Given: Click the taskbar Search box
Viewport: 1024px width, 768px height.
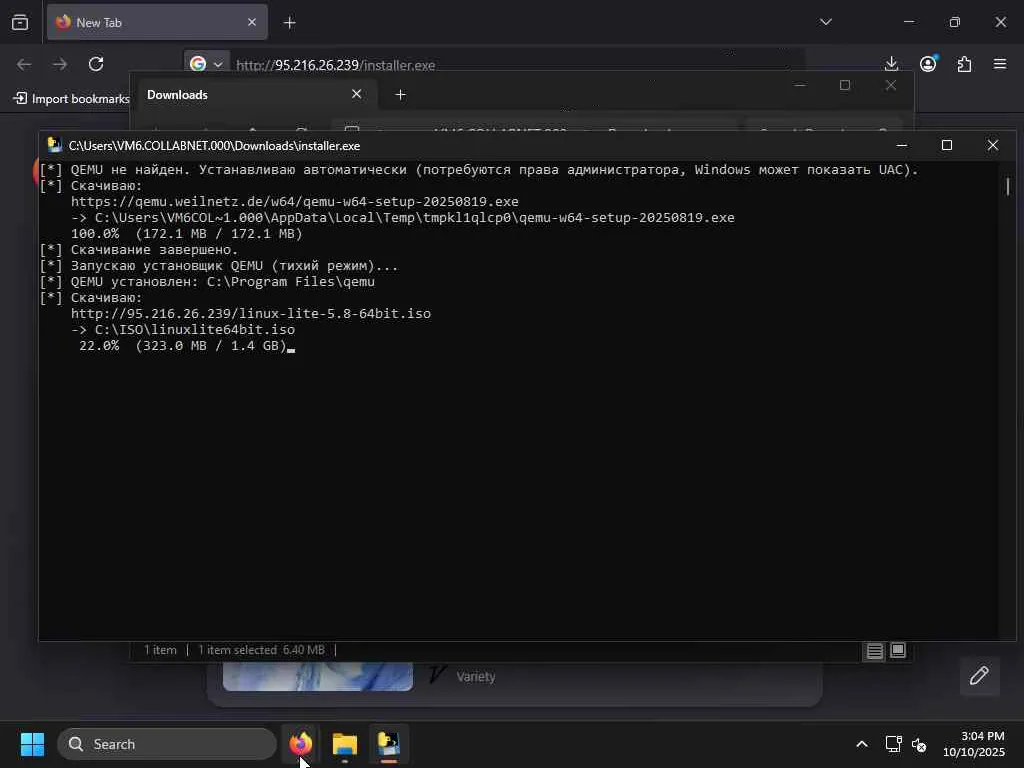Looking at the screenshot, I should [167, 744].
